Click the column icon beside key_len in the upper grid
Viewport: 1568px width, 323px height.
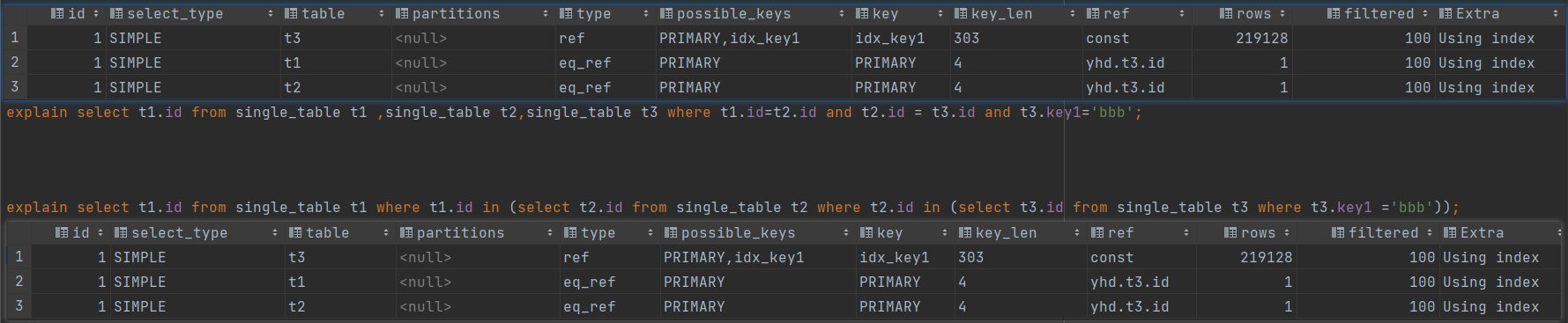pos(961,13)
